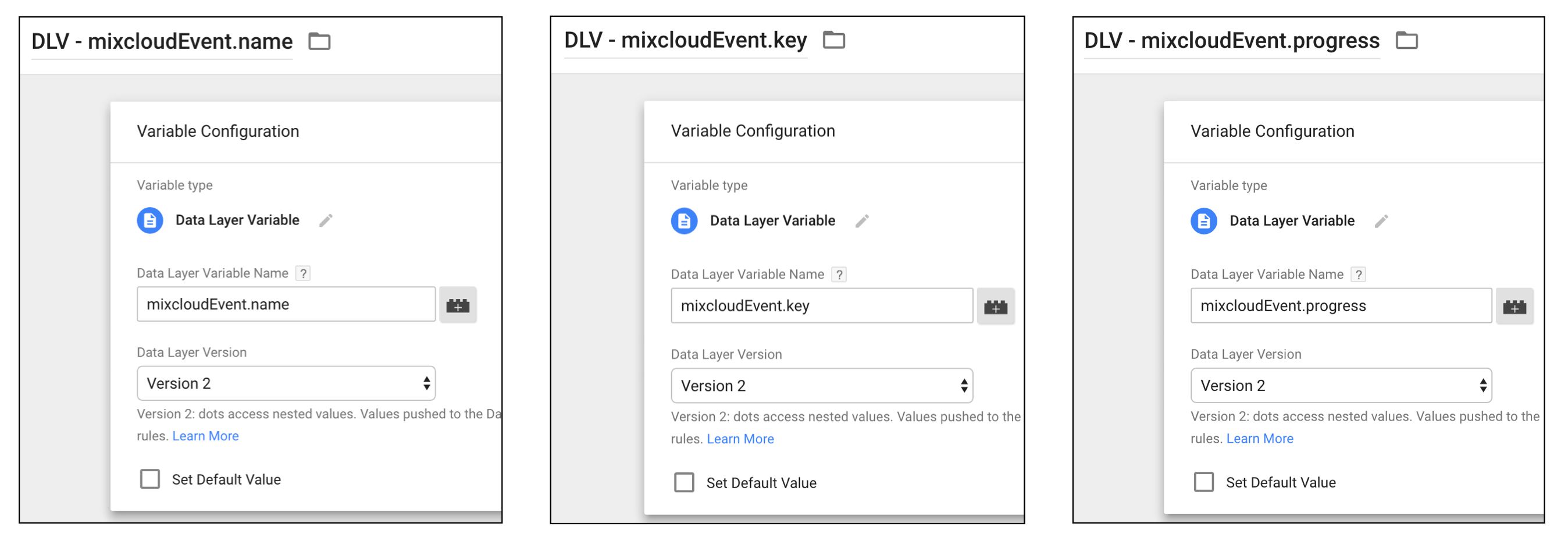Enable Set Default Value in mixcloudEvent.progress panel
Screen dimensions: 1568x541
(1203, 482)
